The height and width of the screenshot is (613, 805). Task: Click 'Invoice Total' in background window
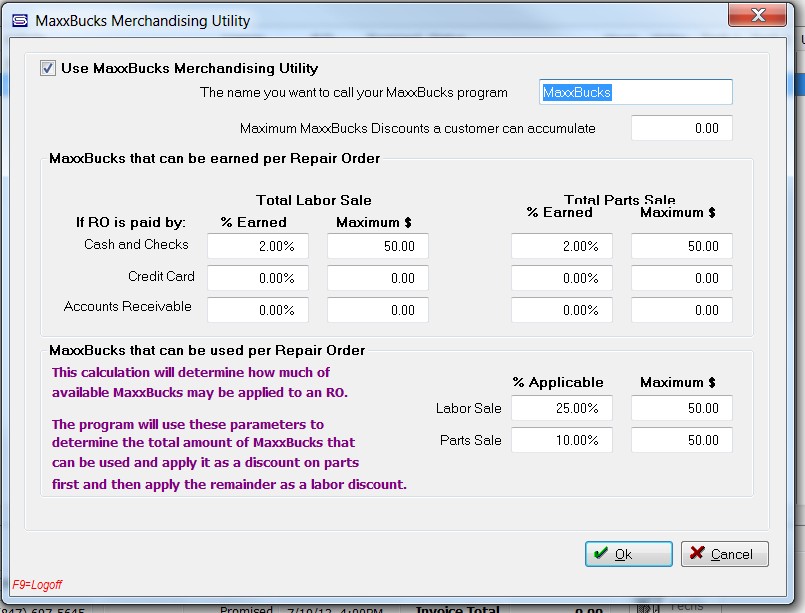tap(457, 609)
